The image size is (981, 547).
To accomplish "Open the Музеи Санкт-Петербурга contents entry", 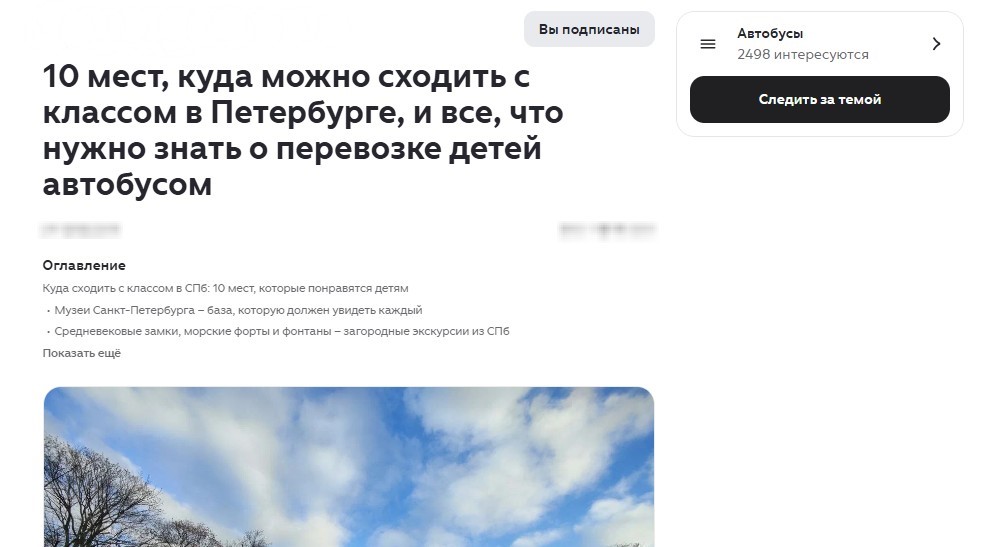I will coord(238,310).
